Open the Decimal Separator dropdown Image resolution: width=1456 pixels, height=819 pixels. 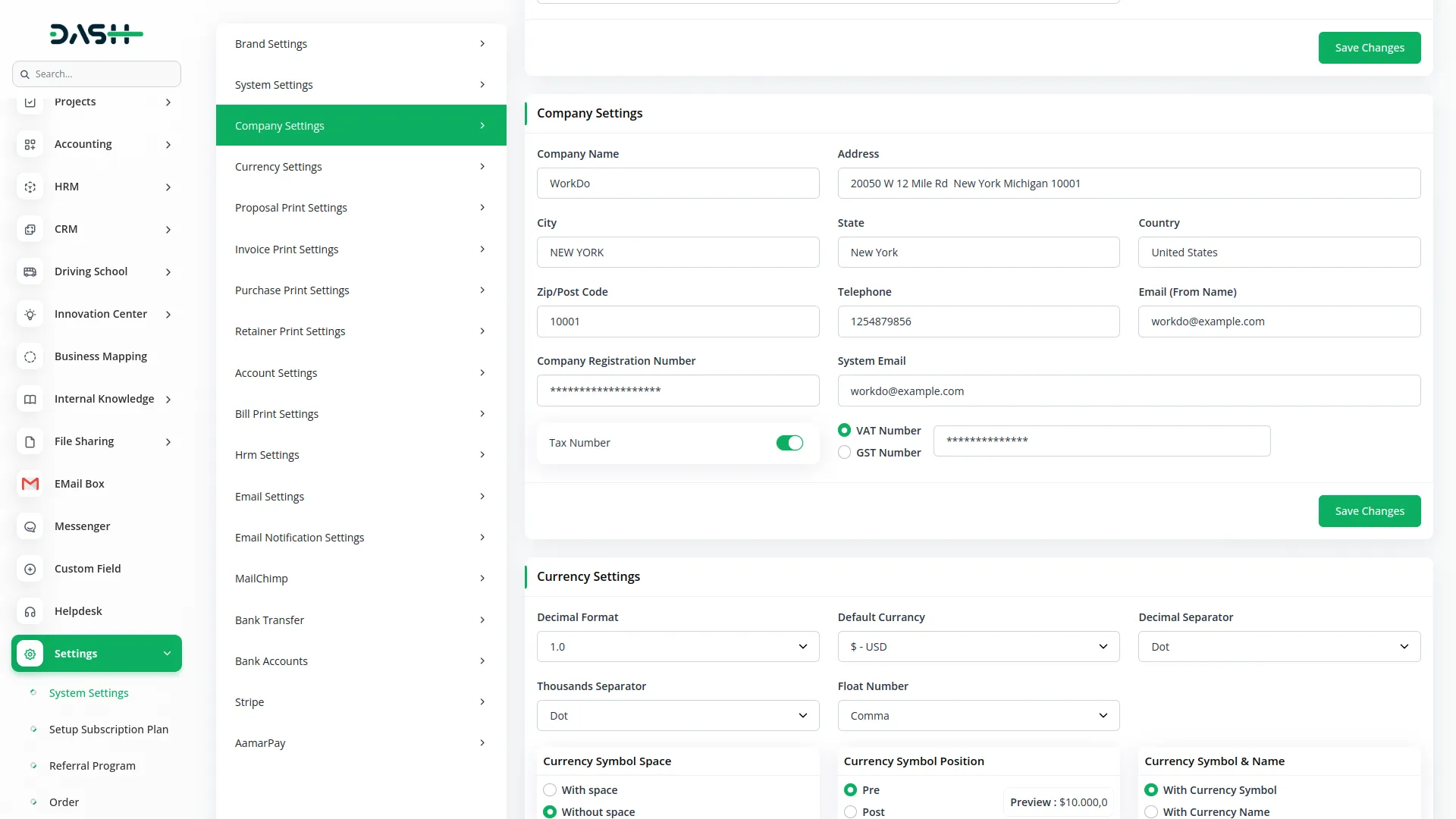[1279, 647]
